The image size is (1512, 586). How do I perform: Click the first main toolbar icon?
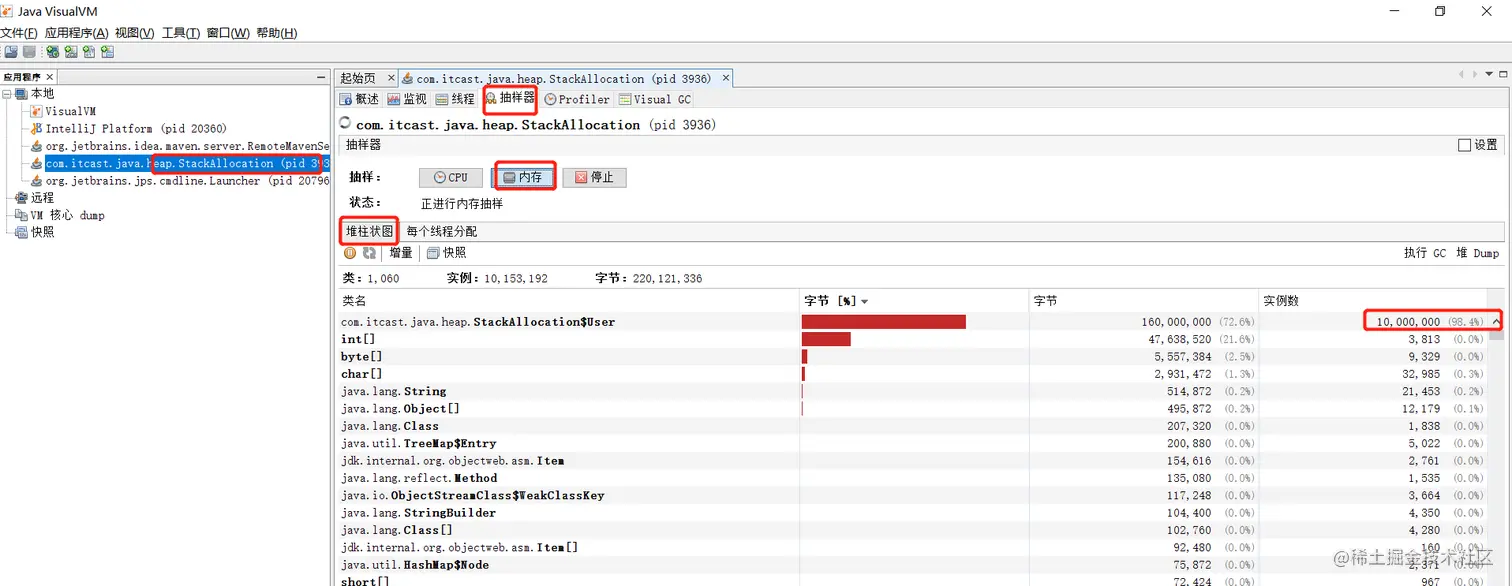[x=10, y=52]
